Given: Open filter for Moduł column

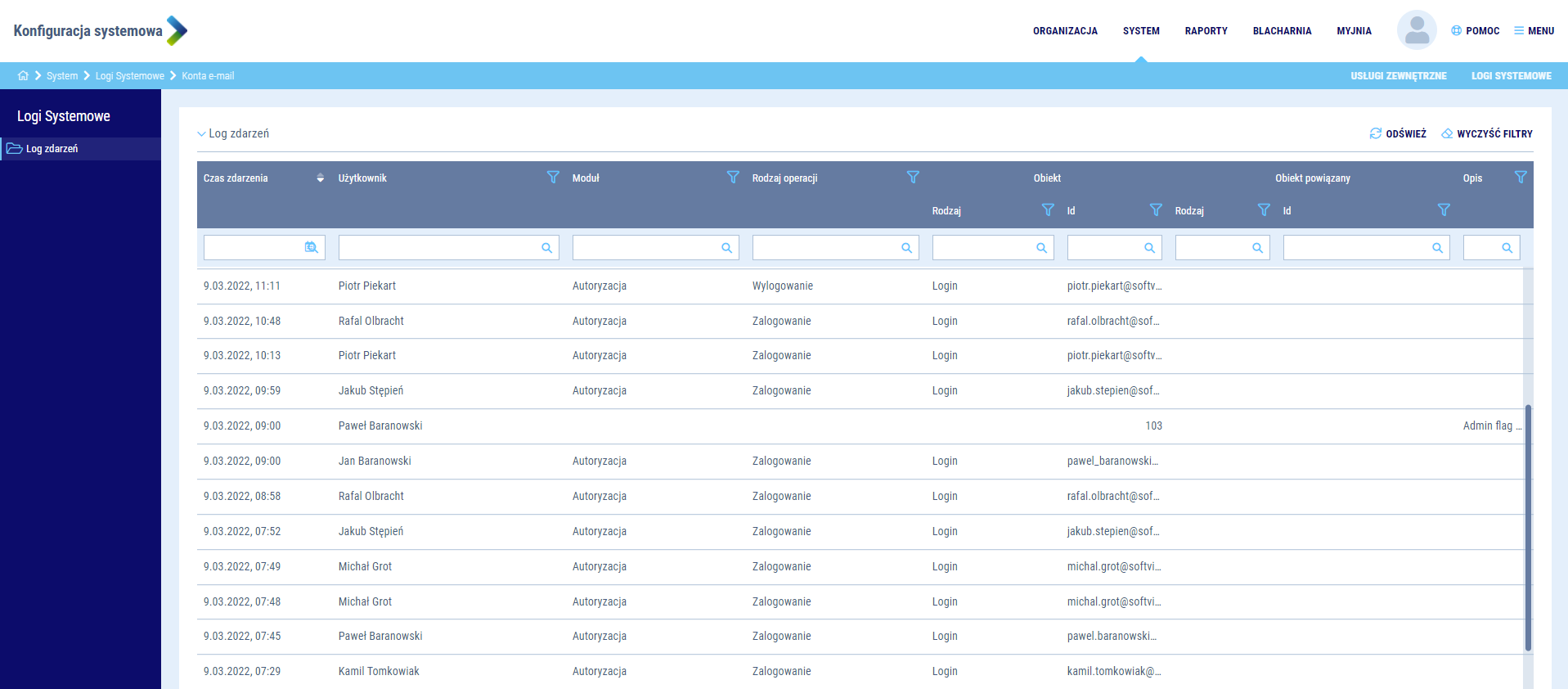Looking at the screenshot, I should coord(733,178).
